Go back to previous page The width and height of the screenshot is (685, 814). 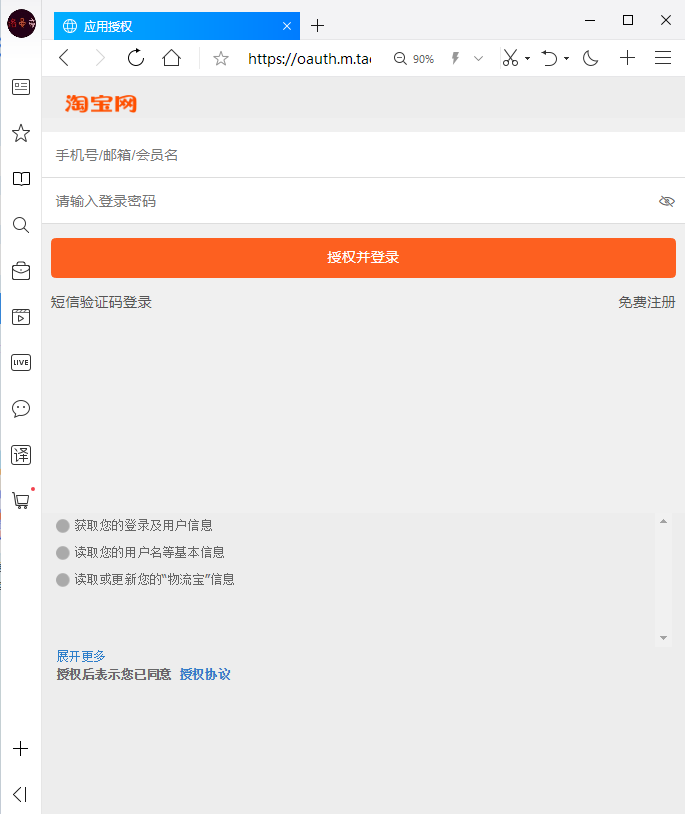click(64, 58)
